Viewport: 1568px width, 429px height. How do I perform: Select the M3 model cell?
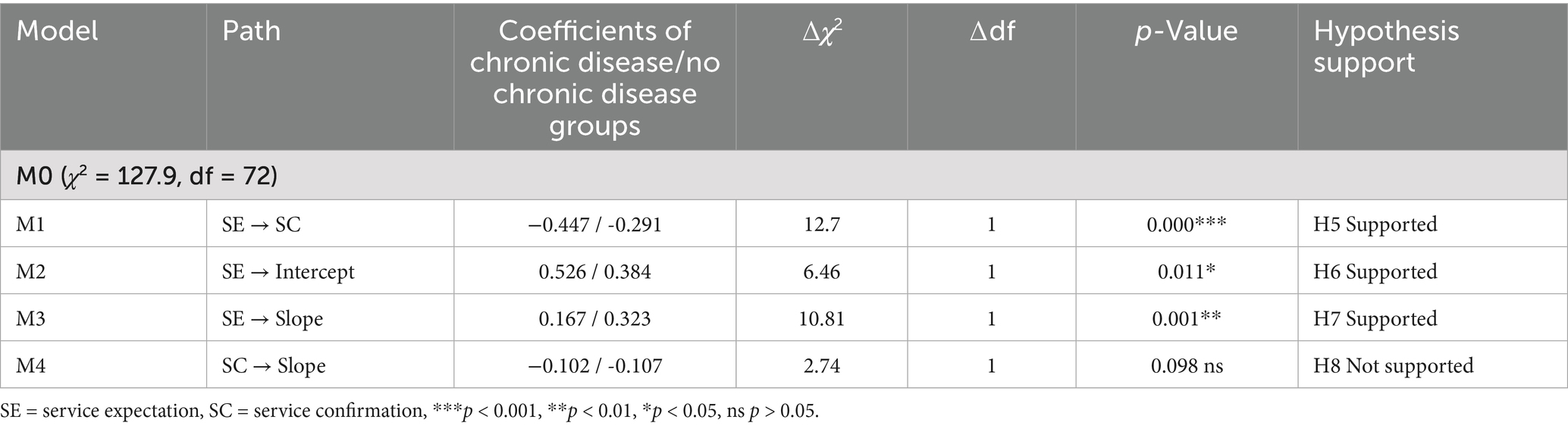pos(30,318)
